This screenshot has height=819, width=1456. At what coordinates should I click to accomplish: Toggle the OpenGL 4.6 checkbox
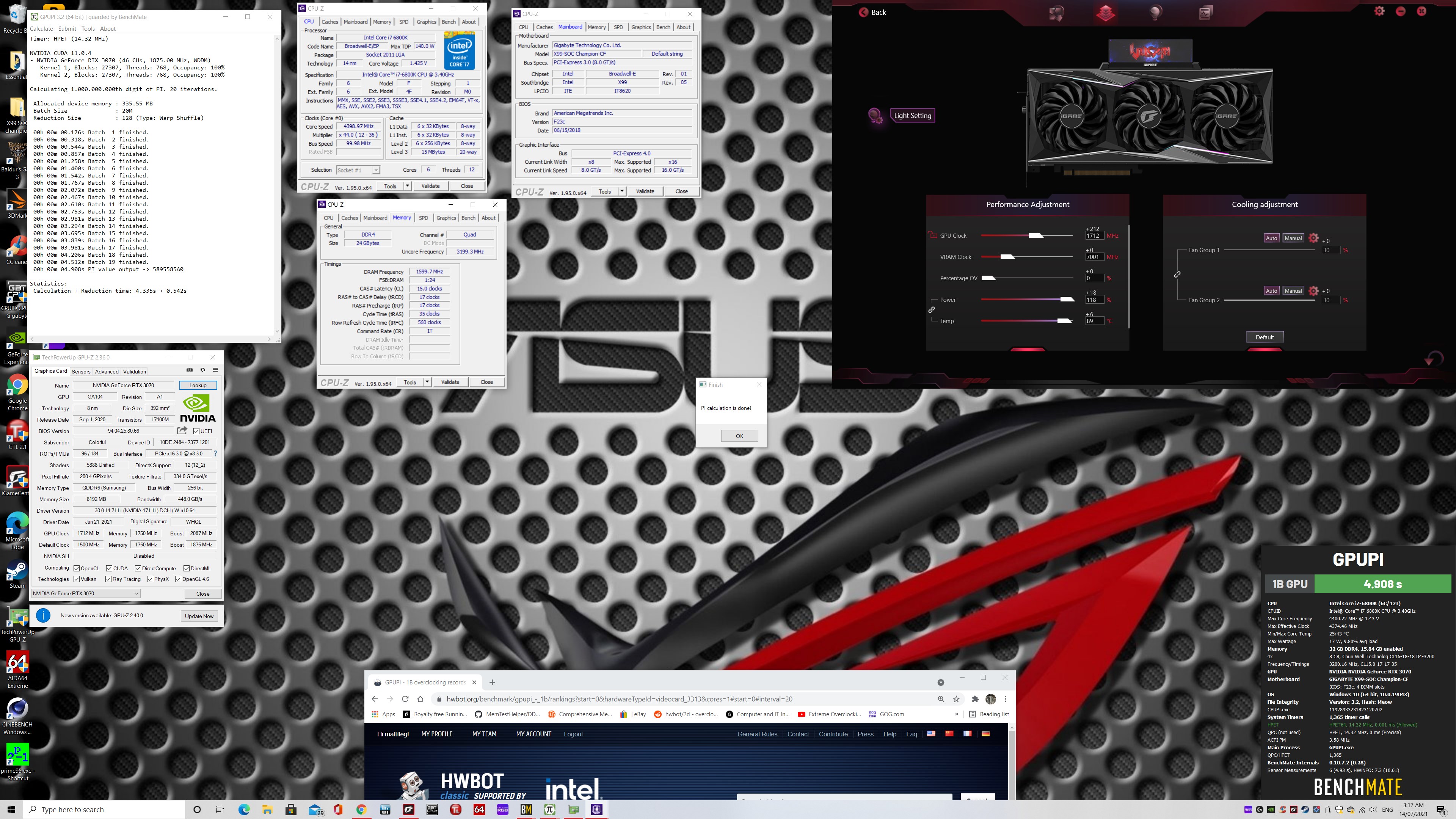point(179,579)
